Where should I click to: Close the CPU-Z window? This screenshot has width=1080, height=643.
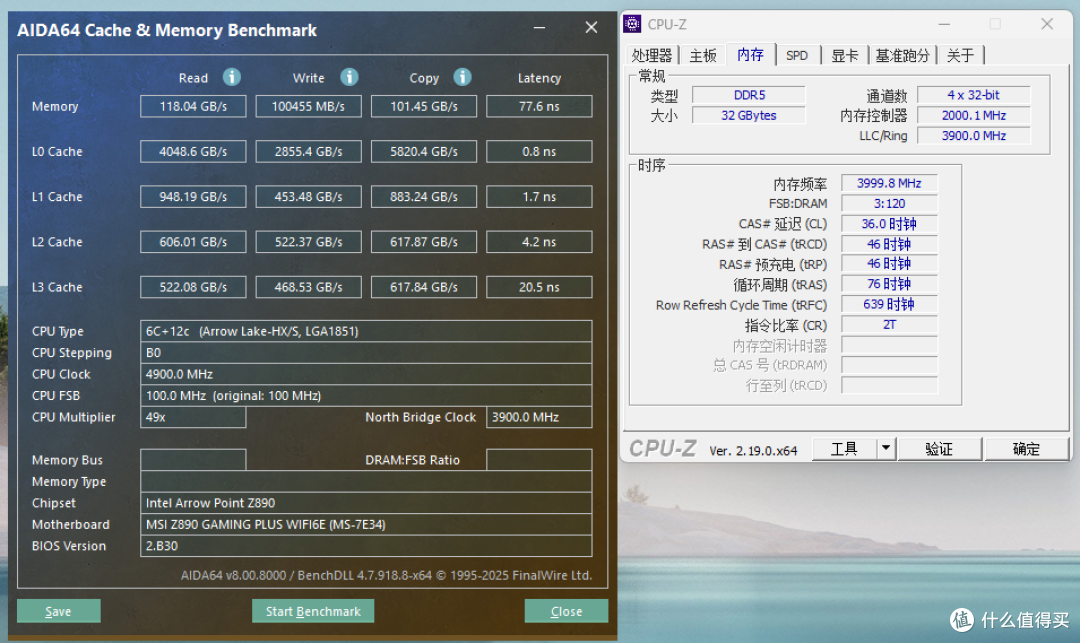click(1047, 24)
